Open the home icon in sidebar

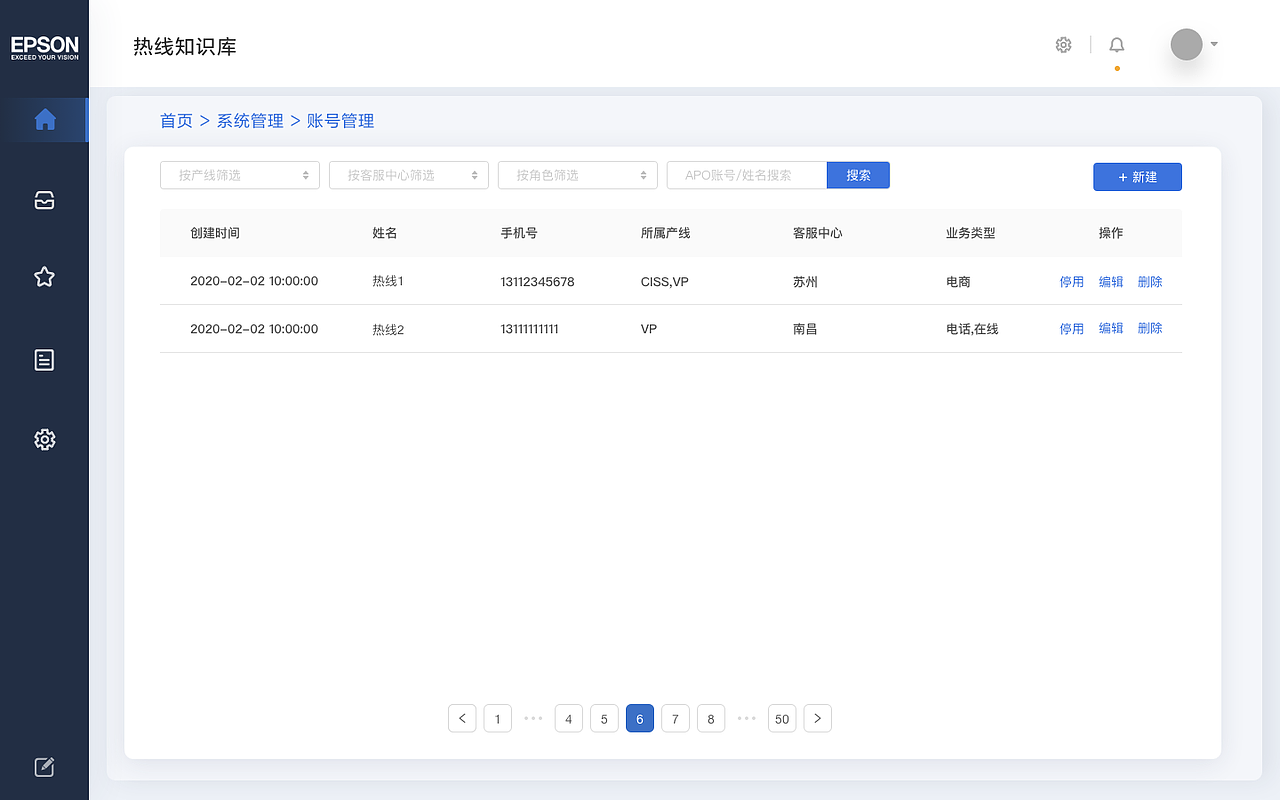pyautogui.click(x=44, y=119)
